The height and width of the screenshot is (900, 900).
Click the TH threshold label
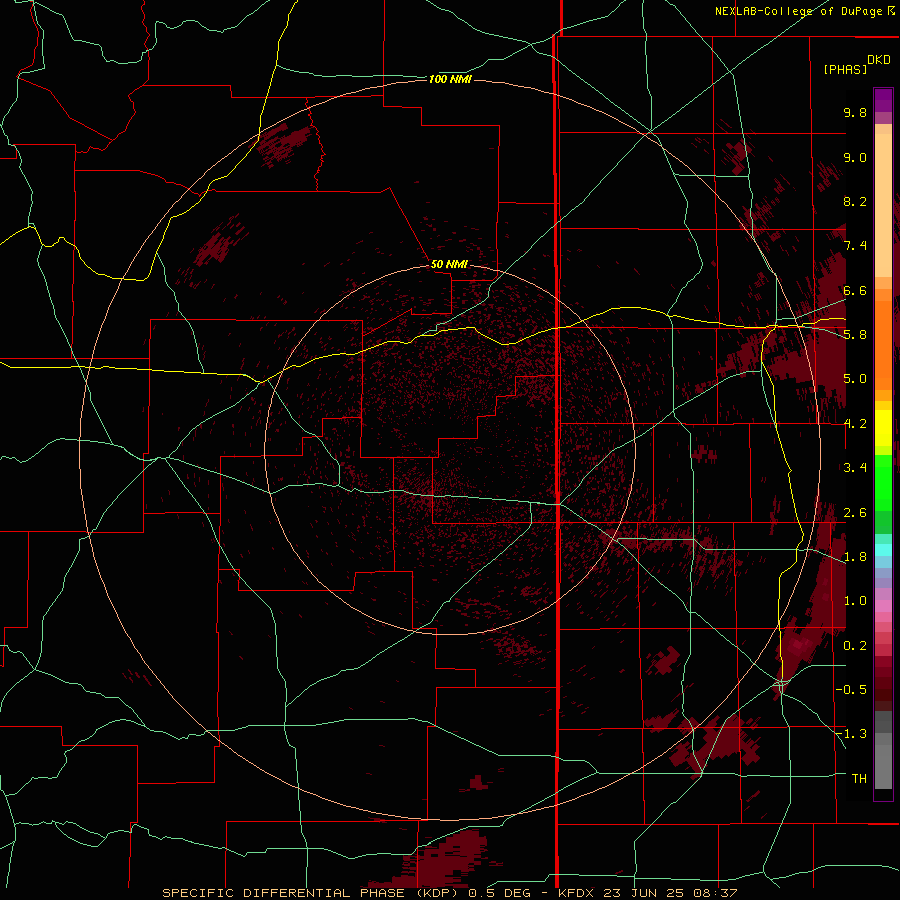tap(859, 779)
